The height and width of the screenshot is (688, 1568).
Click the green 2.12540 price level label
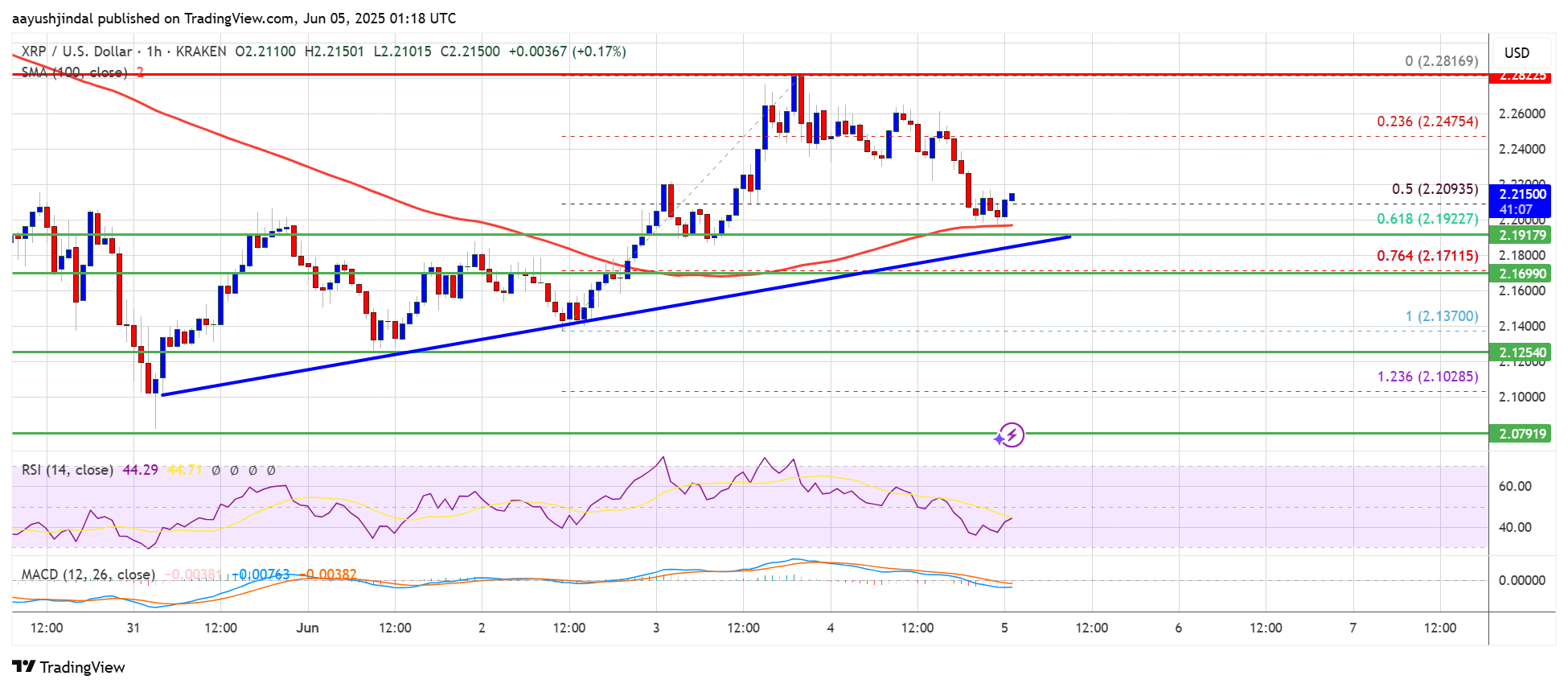[x=1521, y=352]
